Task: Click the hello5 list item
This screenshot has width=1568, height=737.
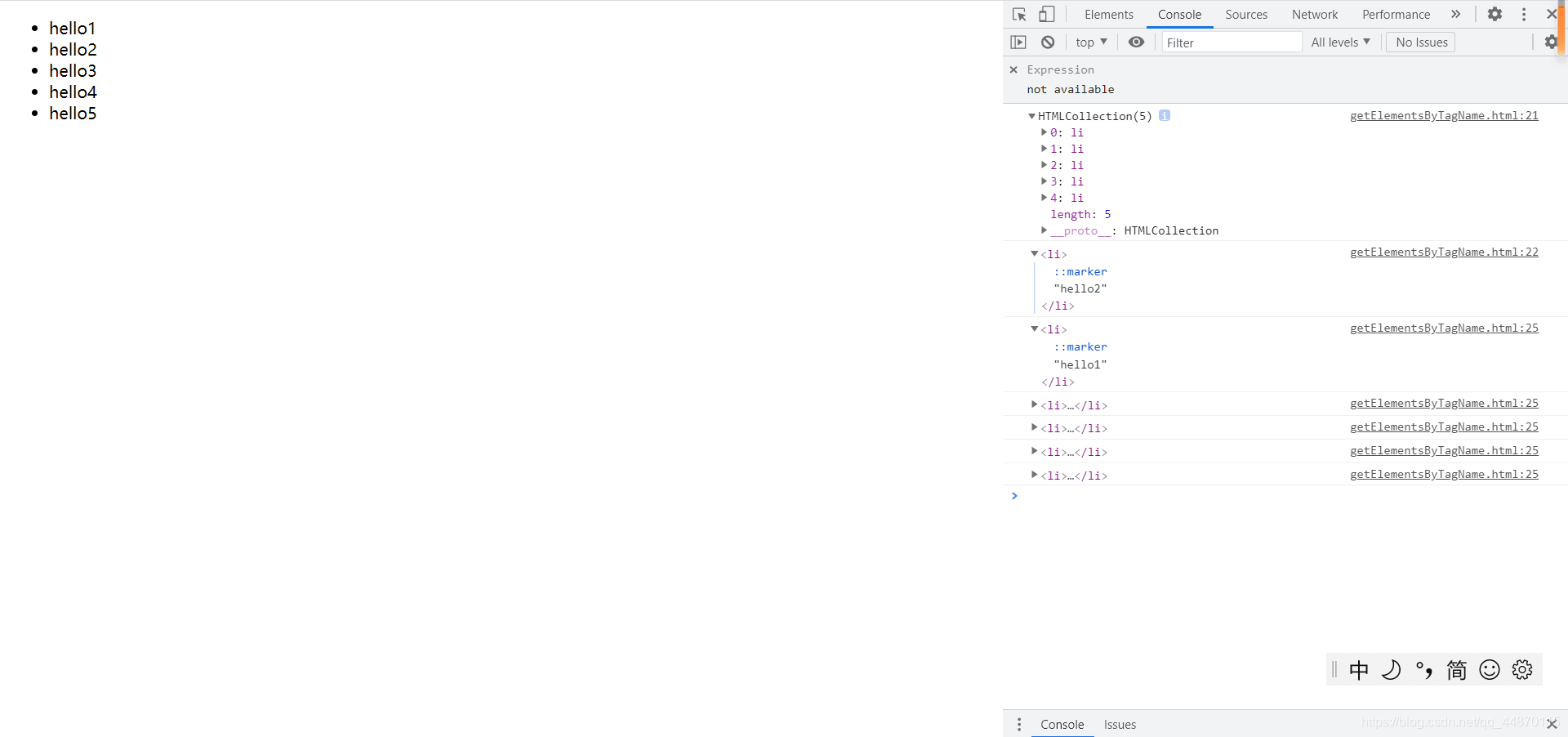Action: pyautogui.click(x=73, y=113)
